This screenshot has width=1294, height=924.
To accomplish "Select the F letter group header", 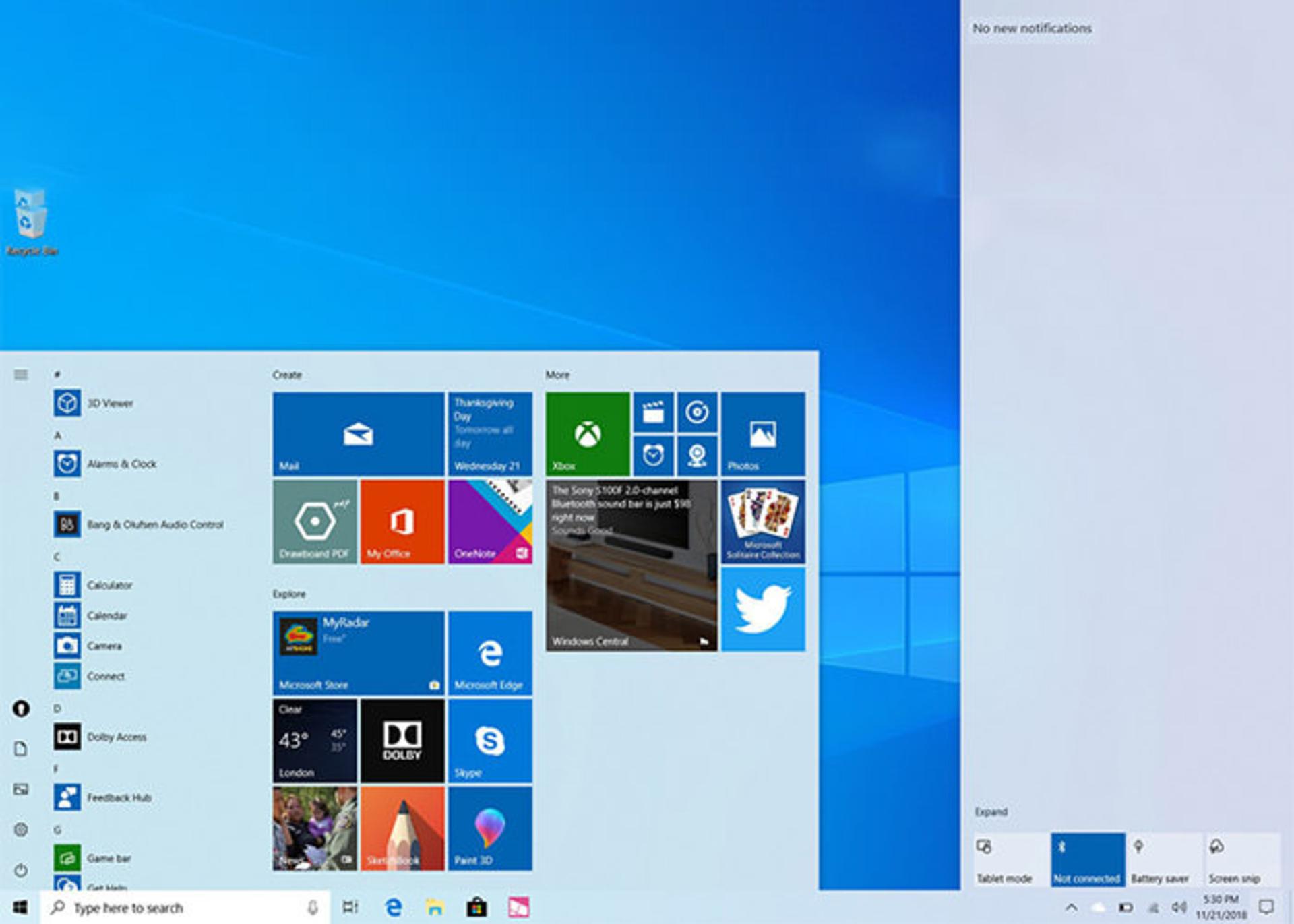I will [57, 769].
